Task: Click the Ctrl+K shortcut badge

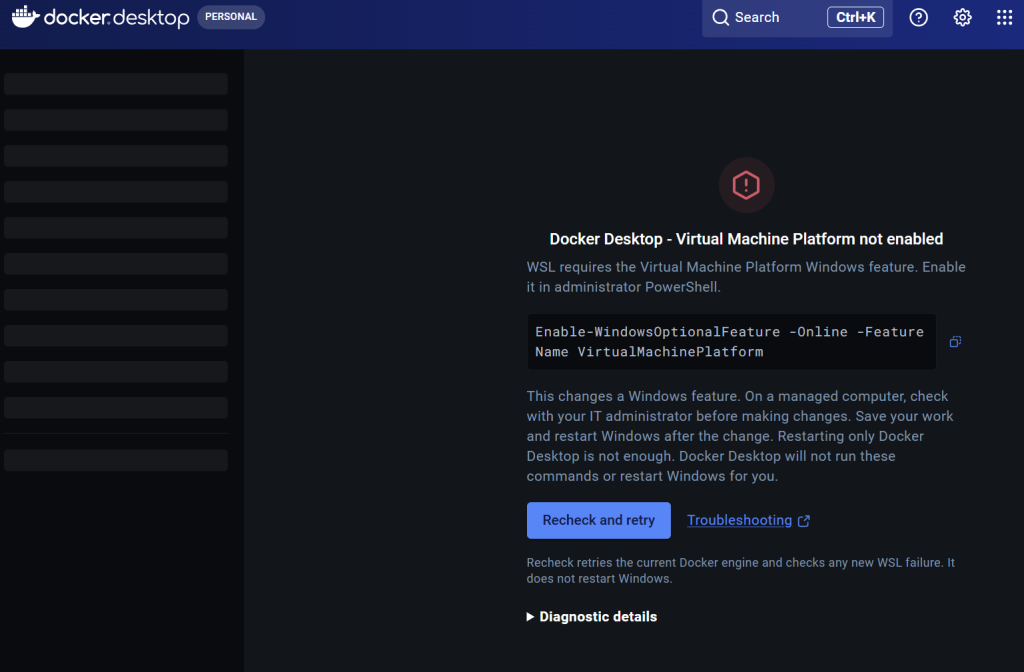Action: pyautogui.click(x=855, y=18)
